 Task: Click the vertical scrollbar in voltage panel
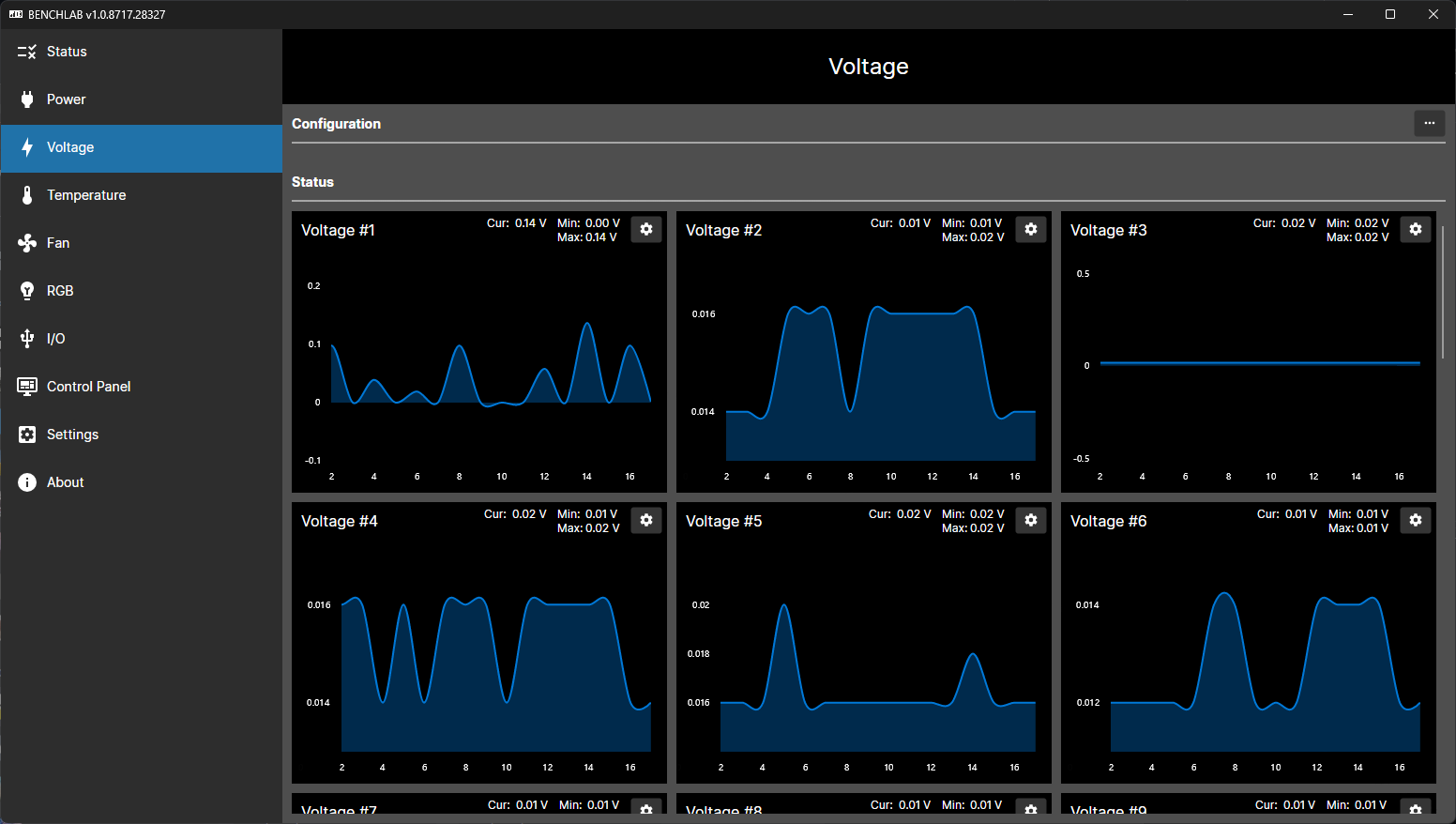click(1443, 291)
